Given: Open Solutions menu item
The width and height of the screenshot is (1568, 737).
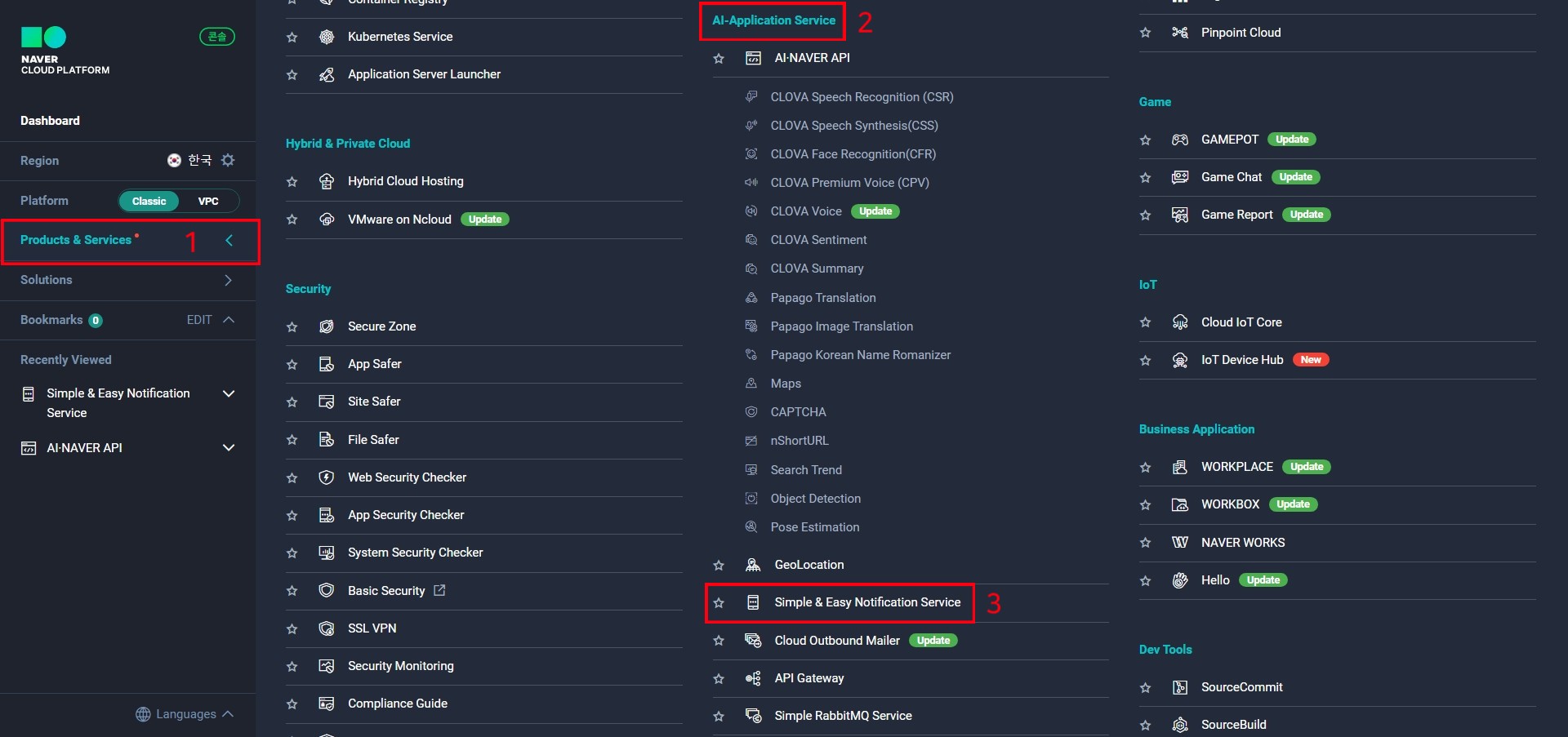Looking at the screenshot, I should 47,280.
